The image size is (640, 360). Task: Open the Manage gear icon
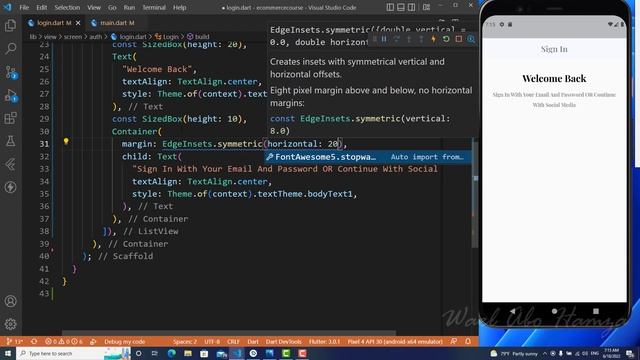coord(10,324)
